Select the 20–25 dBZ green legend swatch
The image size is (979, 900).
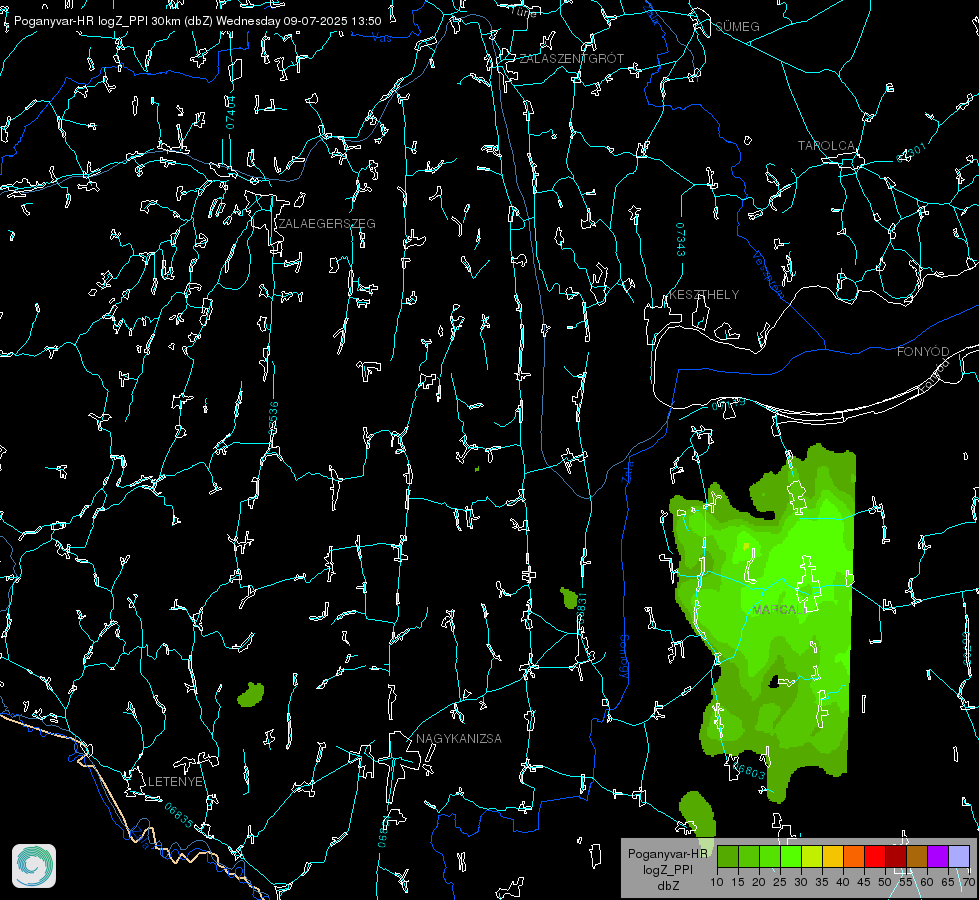[x=770, y=856]
